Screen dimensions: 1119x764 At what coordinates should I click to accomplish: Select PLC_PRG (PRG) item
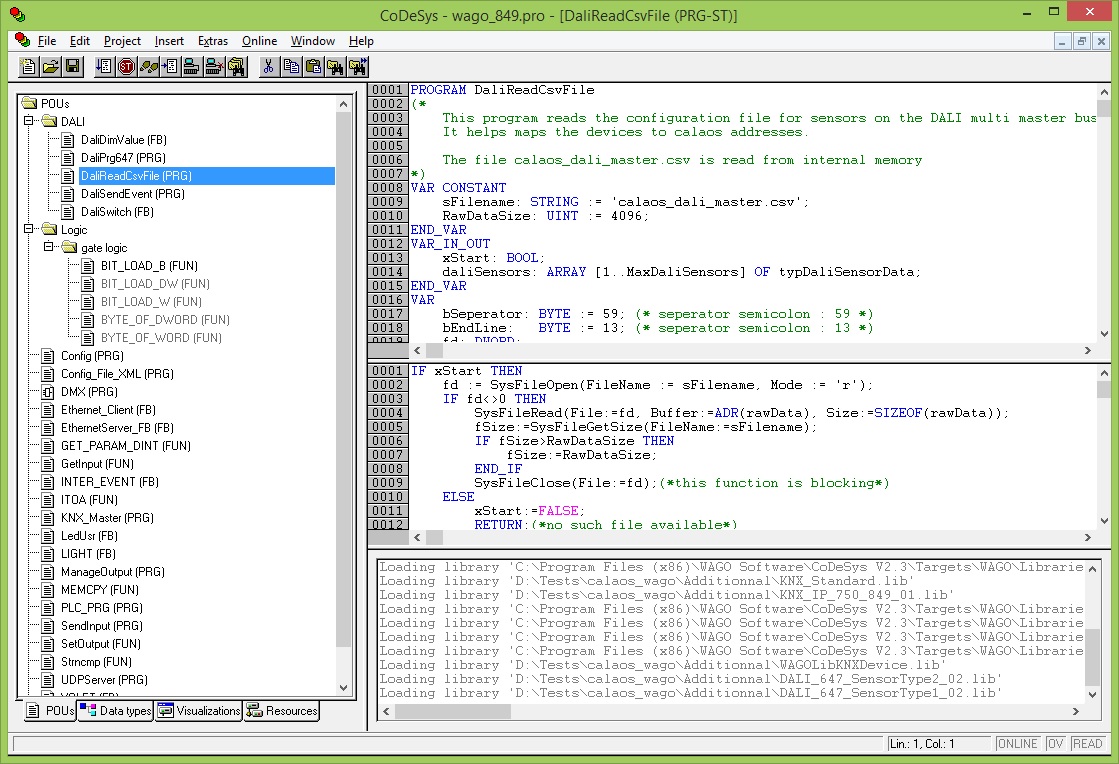coord(101,608)
